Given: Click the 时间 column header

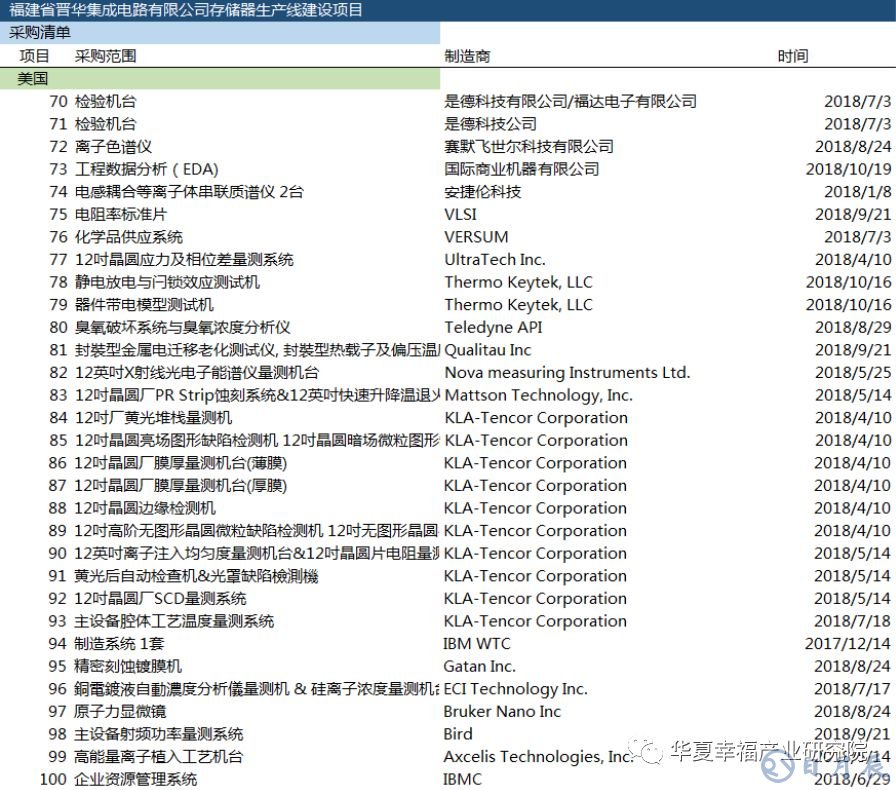Looking at the screenshot, I should [792, 56].
